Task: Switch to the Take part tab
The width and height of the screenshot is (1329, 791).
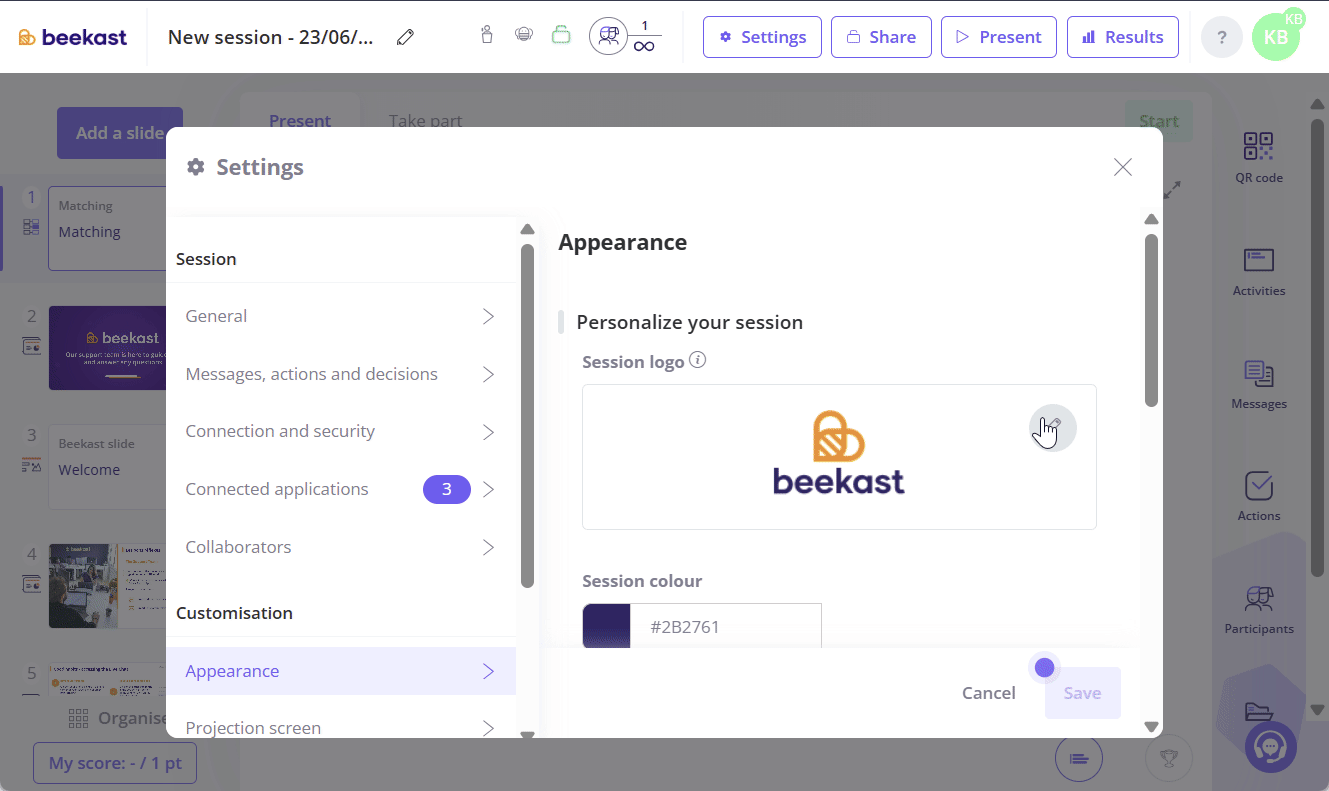Action: pos(426,121)
